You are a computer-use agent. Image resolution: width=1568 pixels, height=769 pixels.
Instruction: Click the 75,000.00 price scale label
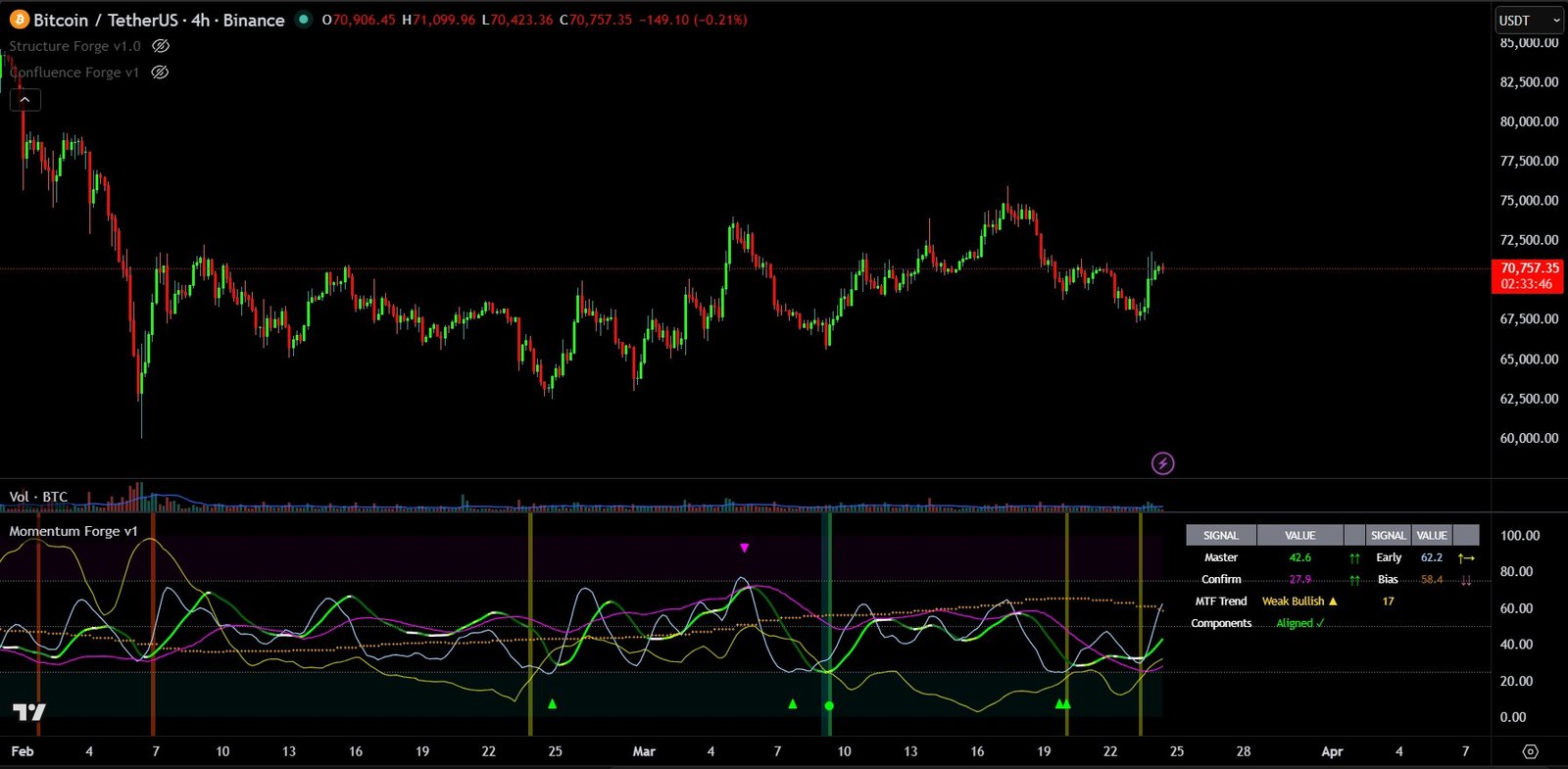tap(1529, 200)
